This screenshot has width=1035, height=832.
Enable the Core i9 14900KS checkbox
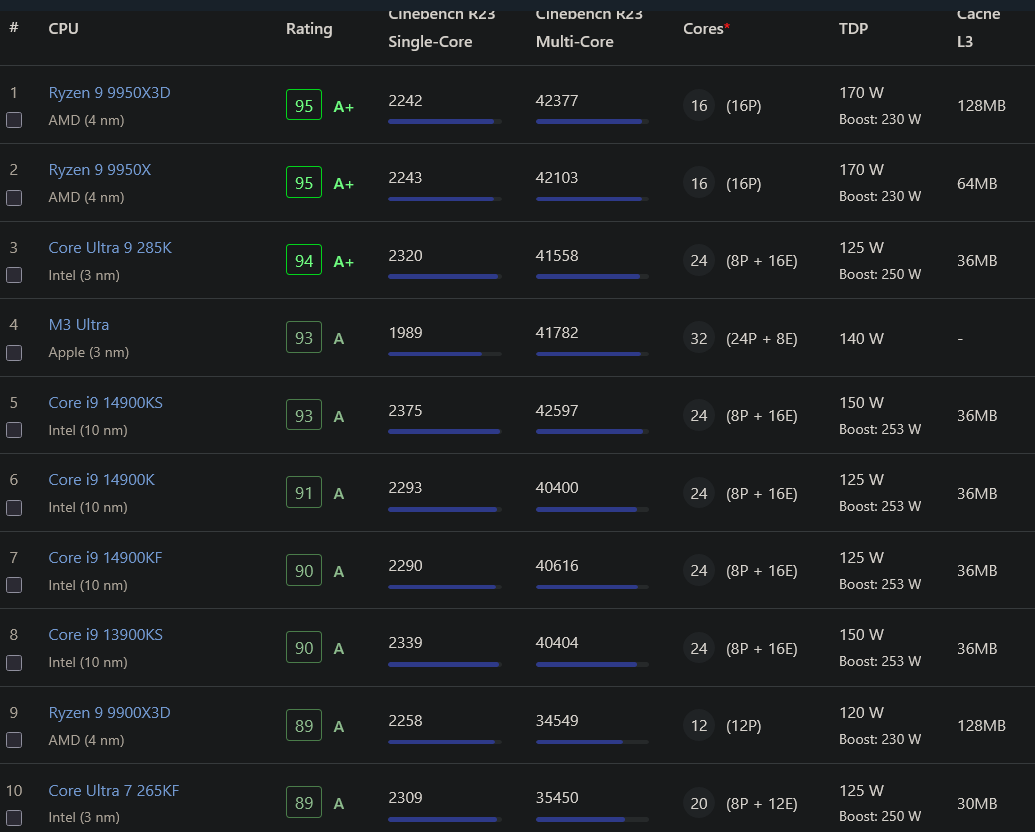[x=14, y=430]
